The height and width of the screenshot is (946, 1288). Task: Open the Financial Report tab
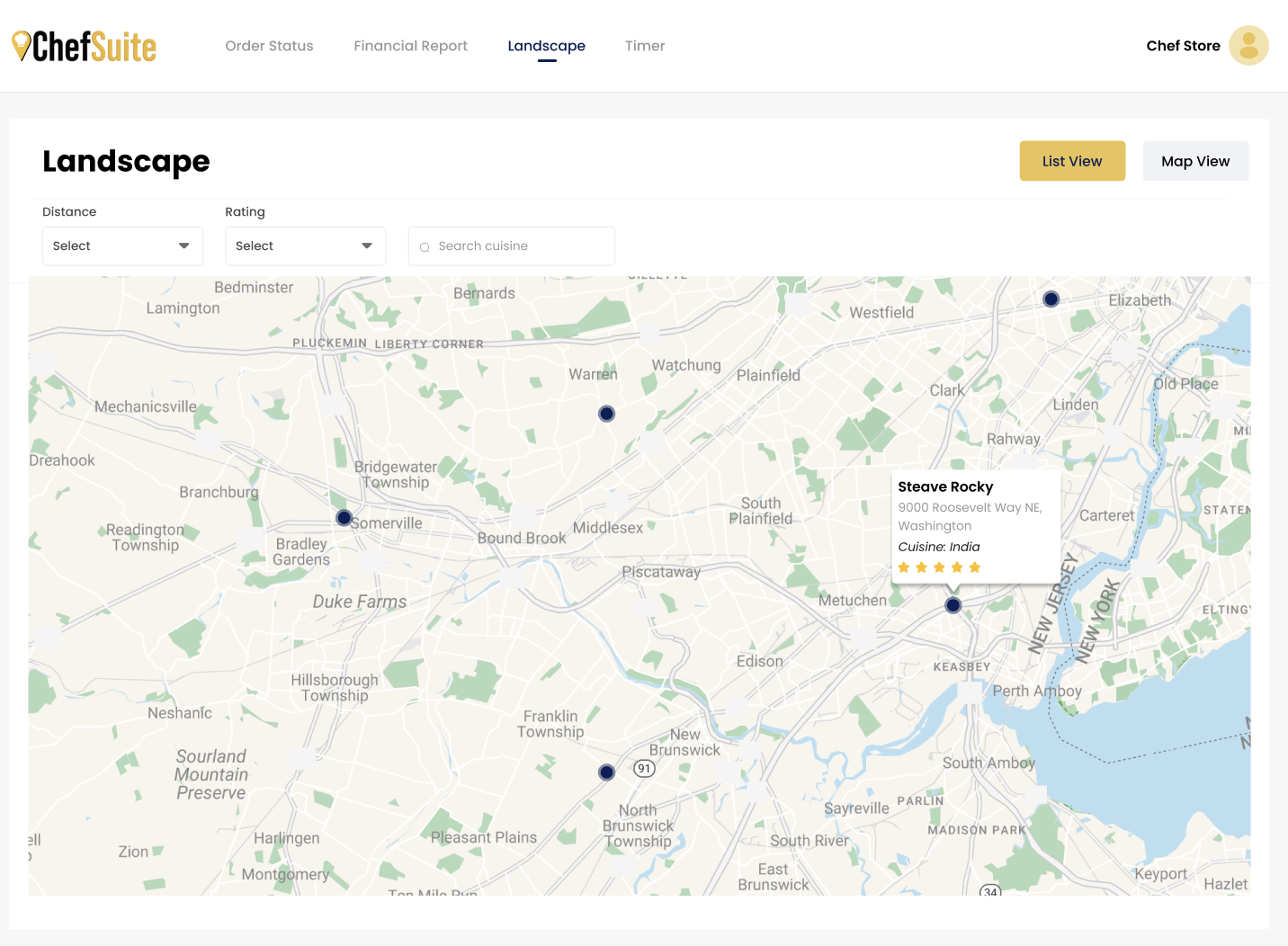click(x=410, y=46)
